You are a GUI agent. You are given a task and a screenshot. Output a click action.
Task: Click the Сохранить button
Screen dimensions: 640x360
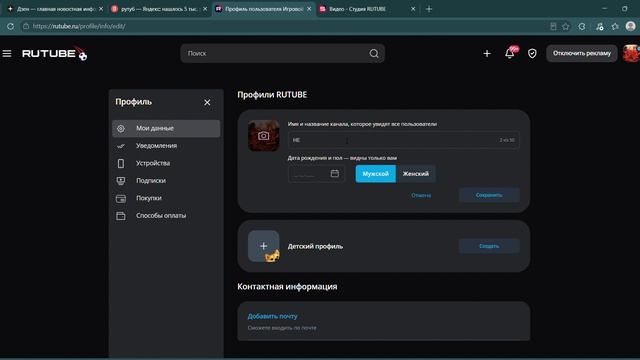click(489, 195)
